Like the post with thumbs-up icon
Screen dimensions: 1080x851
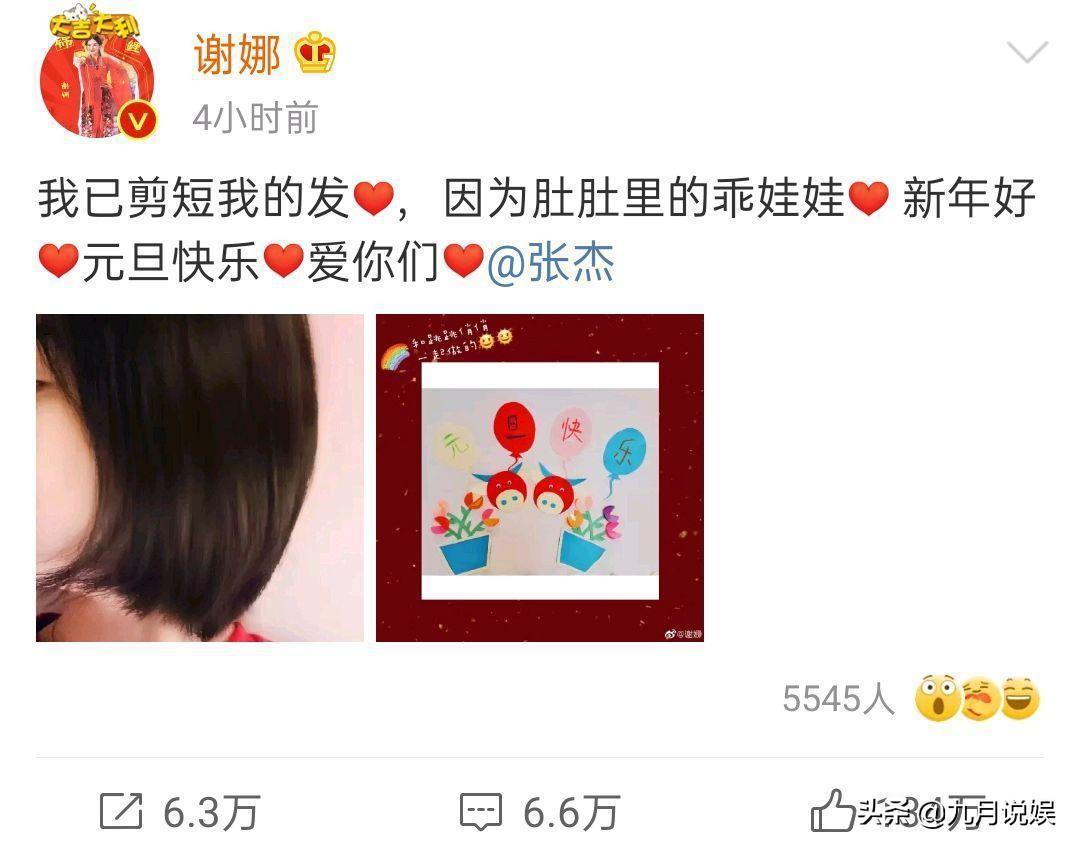click(x=831, y=810)
